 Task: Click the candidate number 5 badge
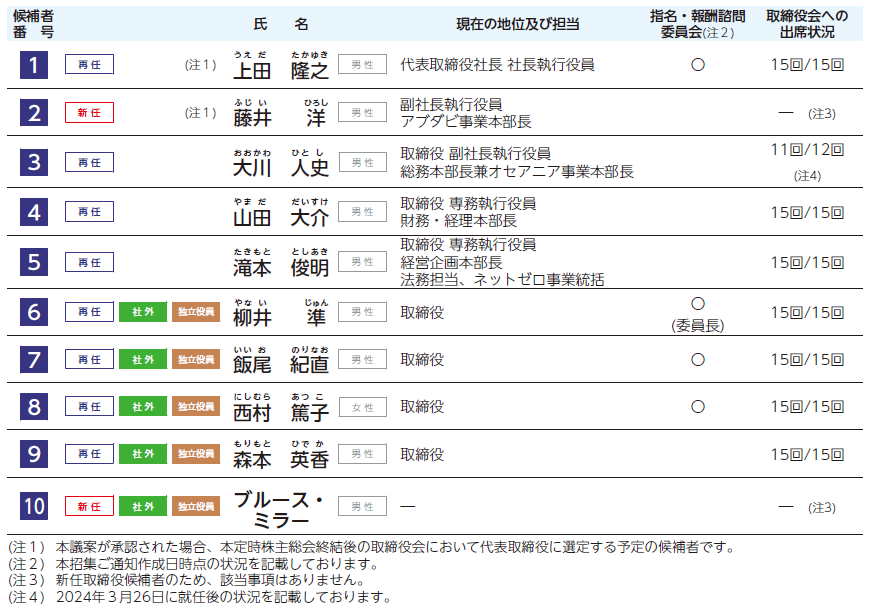[x=34, y=262]
